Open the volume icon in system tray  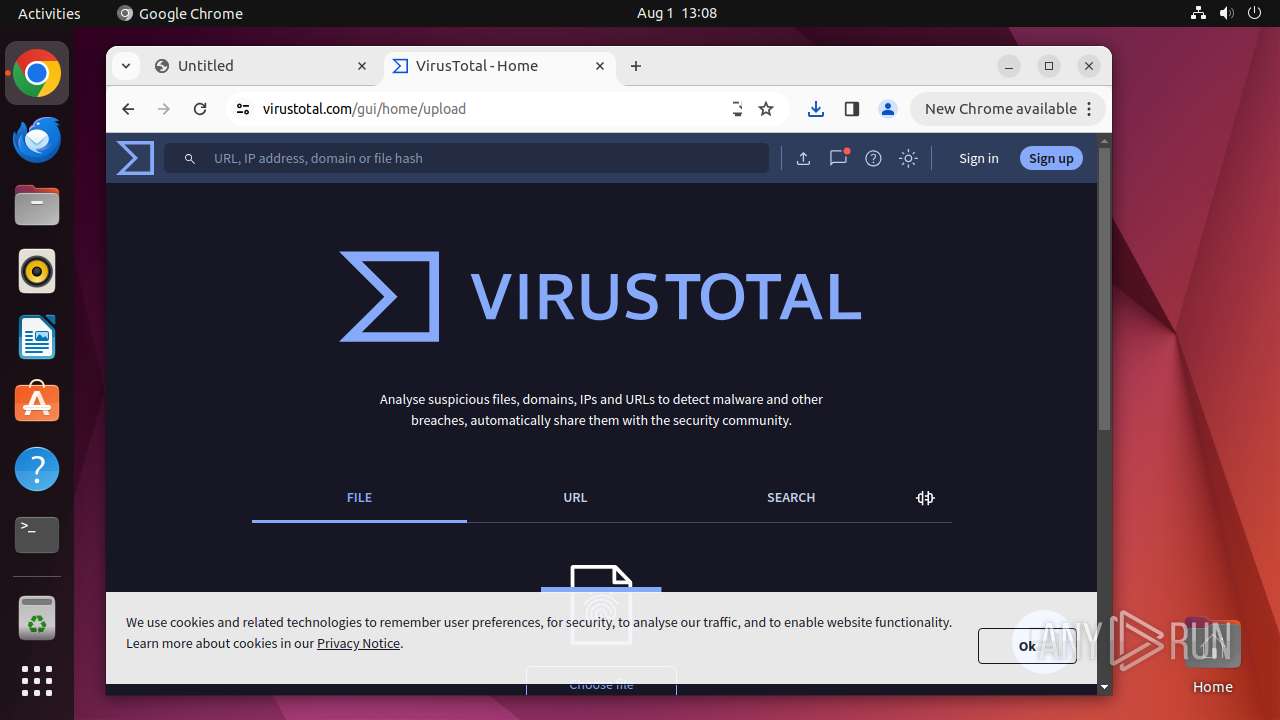(x=1226, y=13)
